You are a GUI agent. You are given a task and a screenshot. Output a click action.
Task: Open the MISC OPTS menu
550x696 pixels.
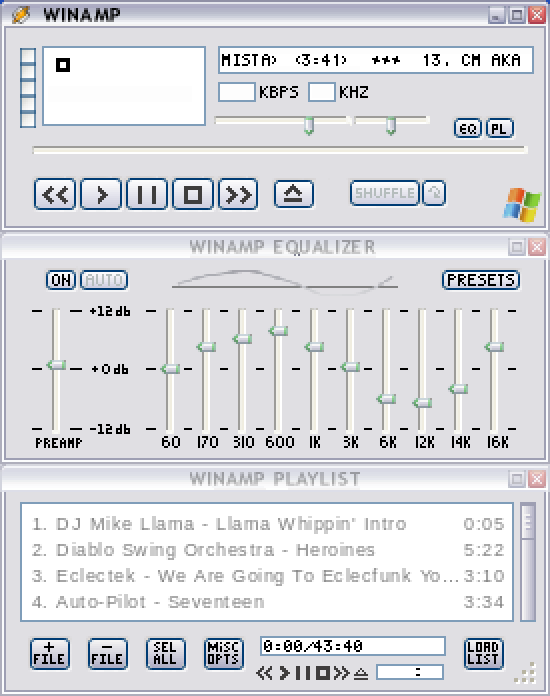pos(223,653)
